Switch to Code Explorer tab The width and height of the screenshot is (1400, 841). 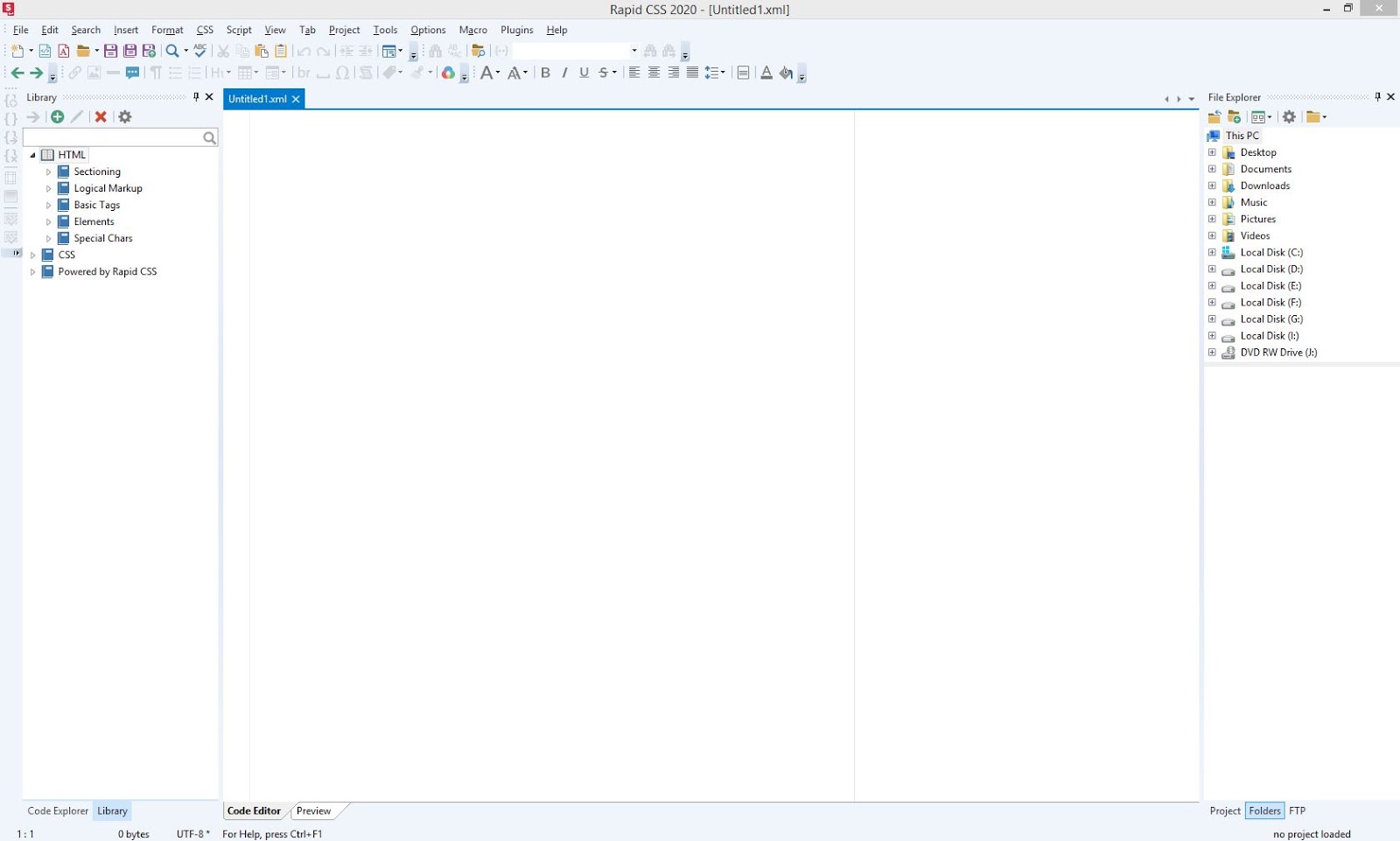[58, 811]
